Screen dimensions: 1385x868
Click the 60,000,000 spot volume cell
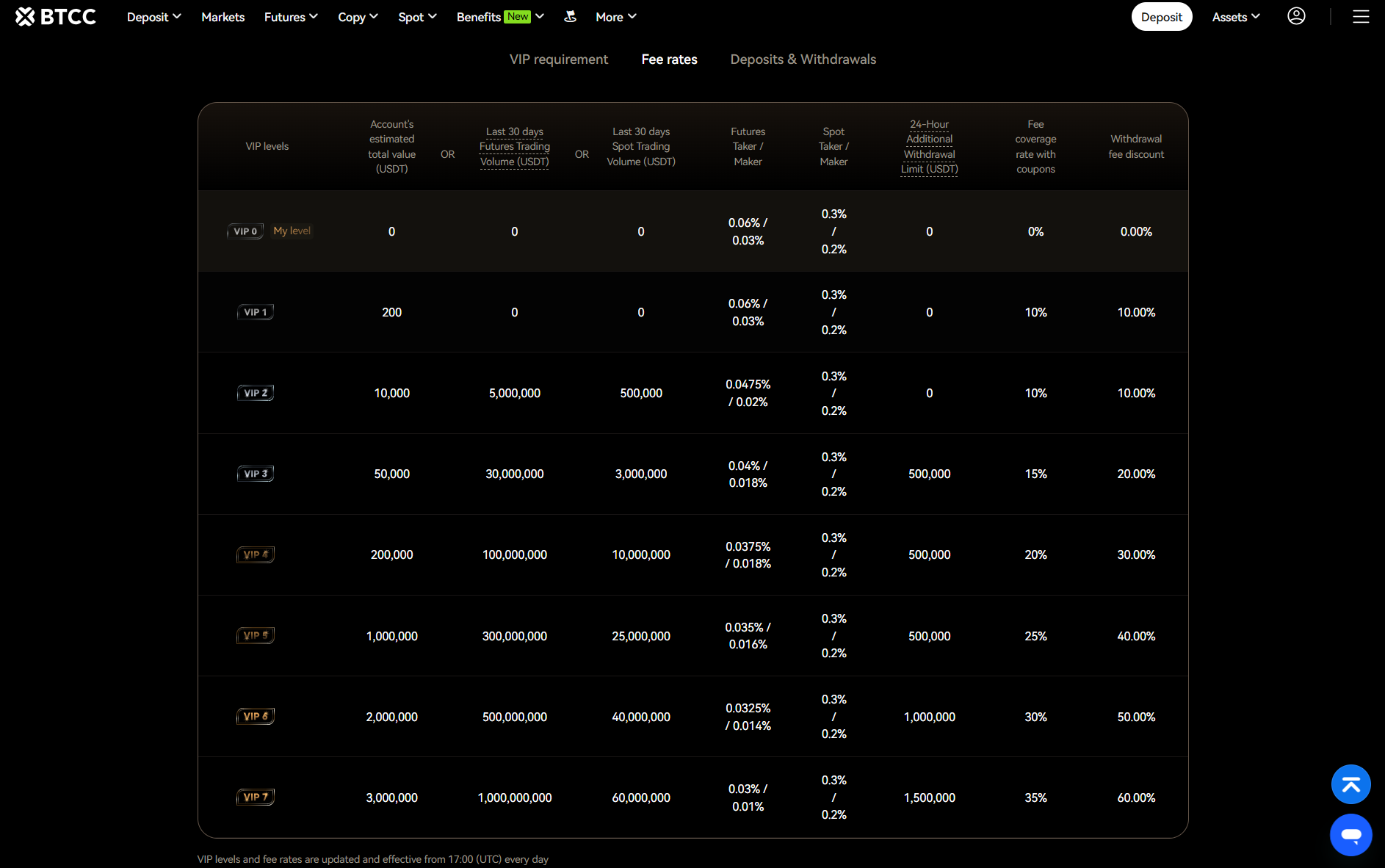tap(641, 798)
